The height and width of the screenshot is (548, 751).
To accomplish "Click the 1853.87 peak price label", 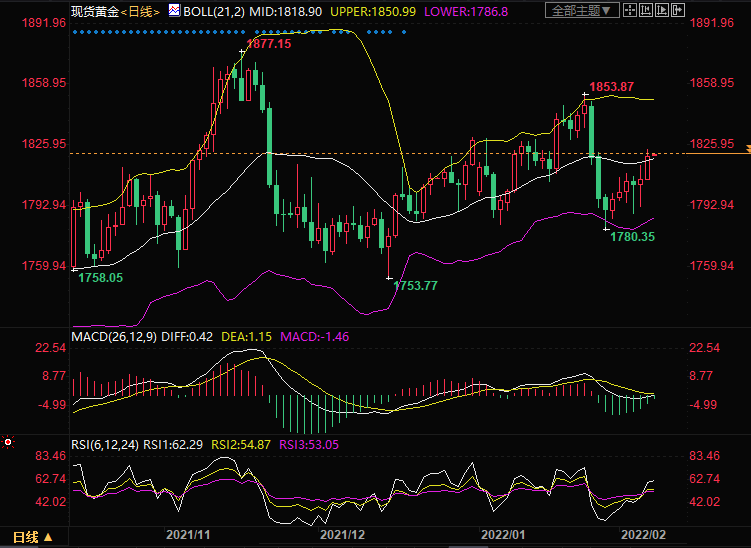I will [609, 89].
